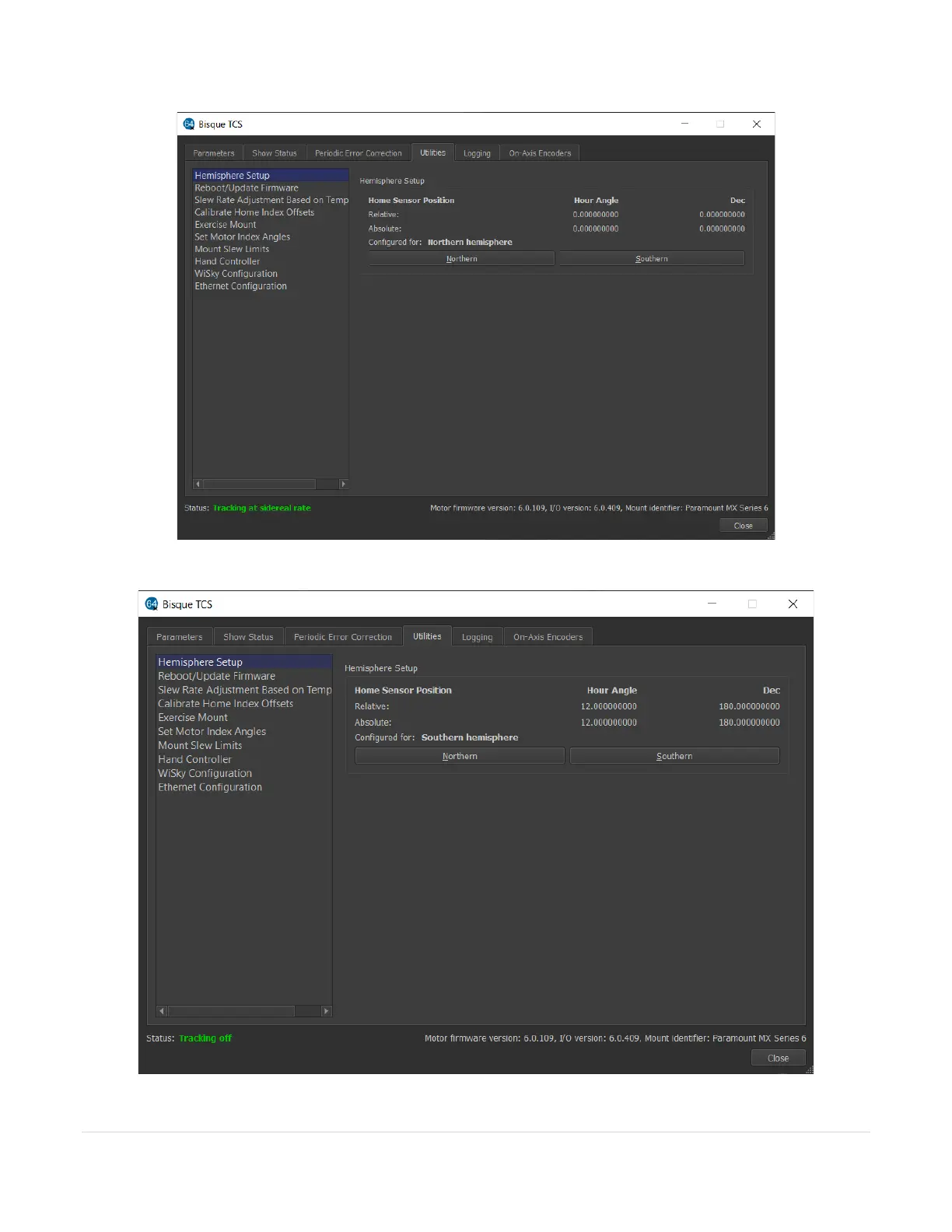This screenshot has width=952, height=1232.
Task: Select Mount Slew Limits in upper window
Action: tap(270, 249)
